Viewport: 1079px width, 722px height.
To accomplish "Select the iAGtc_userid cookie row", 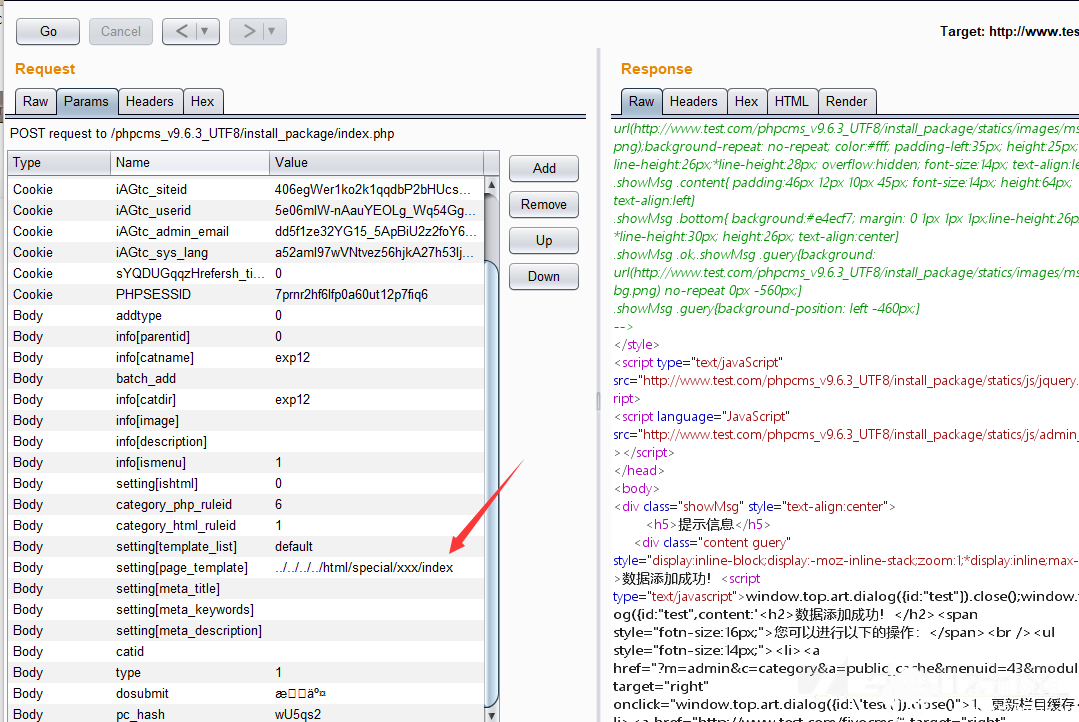I will coord(246,211).
